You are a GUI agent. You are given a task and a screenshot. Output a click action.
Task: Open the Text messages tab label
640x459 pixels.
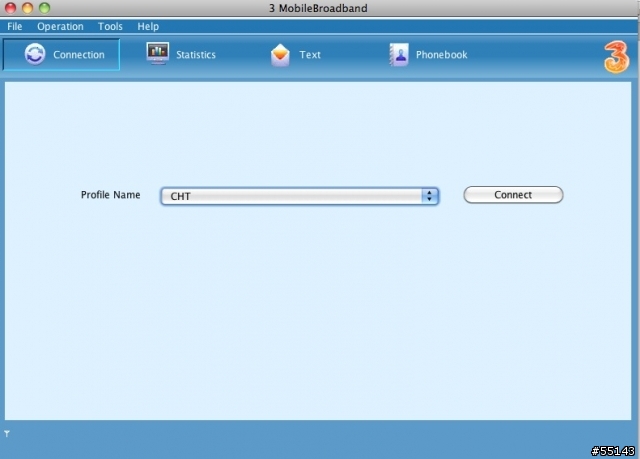(310, 55)
